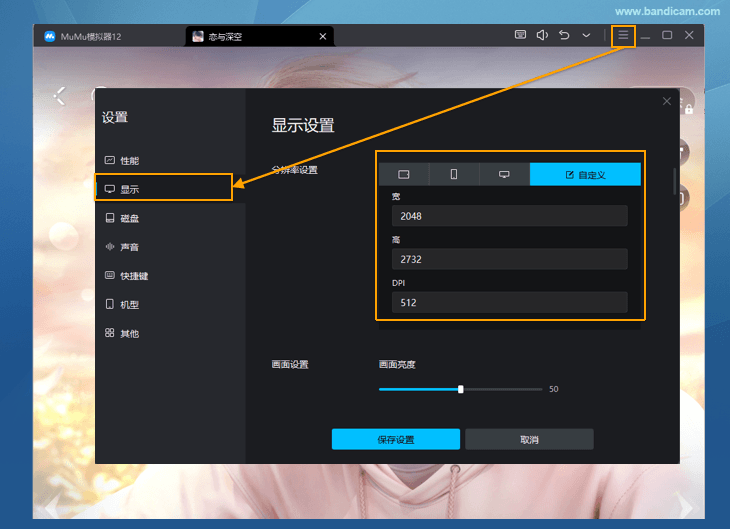
Task: Click the 恋与深空 game thumbnail icon
Action: 198,36
